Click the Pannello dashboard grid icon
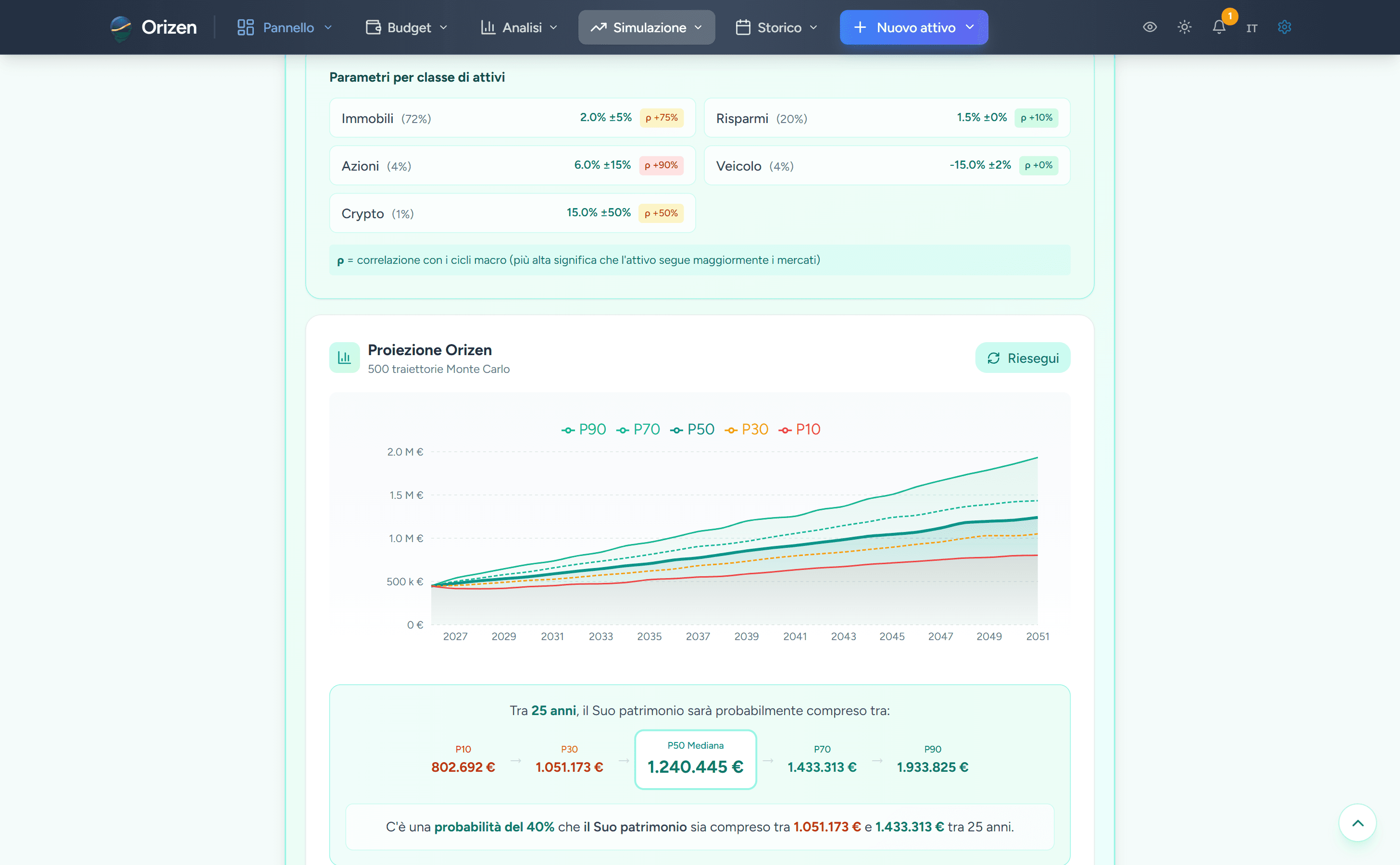This screenshot has height=865, width=1400. (x=246, y=27)
